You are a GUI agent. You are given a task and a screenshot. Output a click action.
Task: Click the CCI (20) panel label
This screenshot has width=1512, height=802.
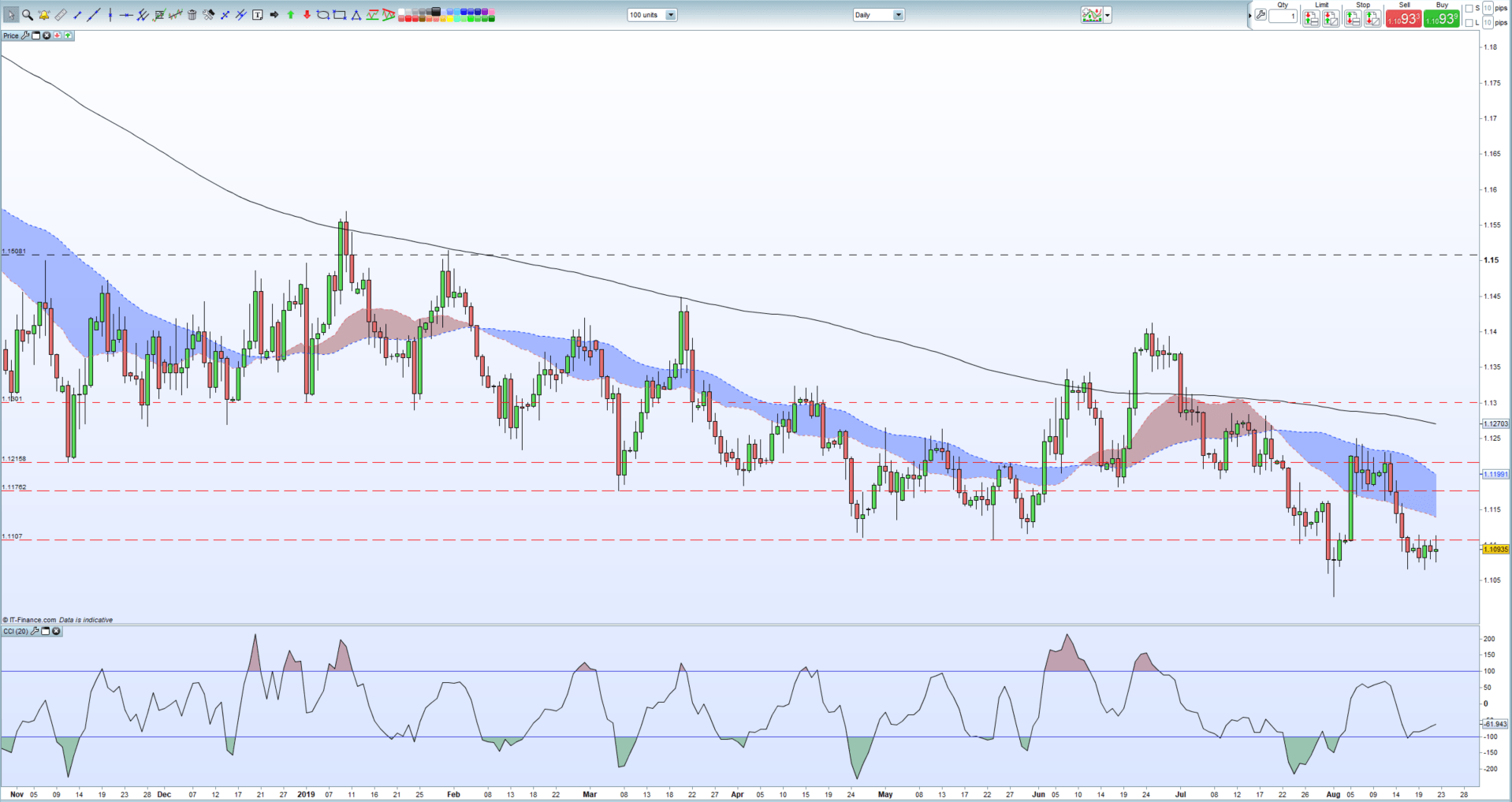16,631
